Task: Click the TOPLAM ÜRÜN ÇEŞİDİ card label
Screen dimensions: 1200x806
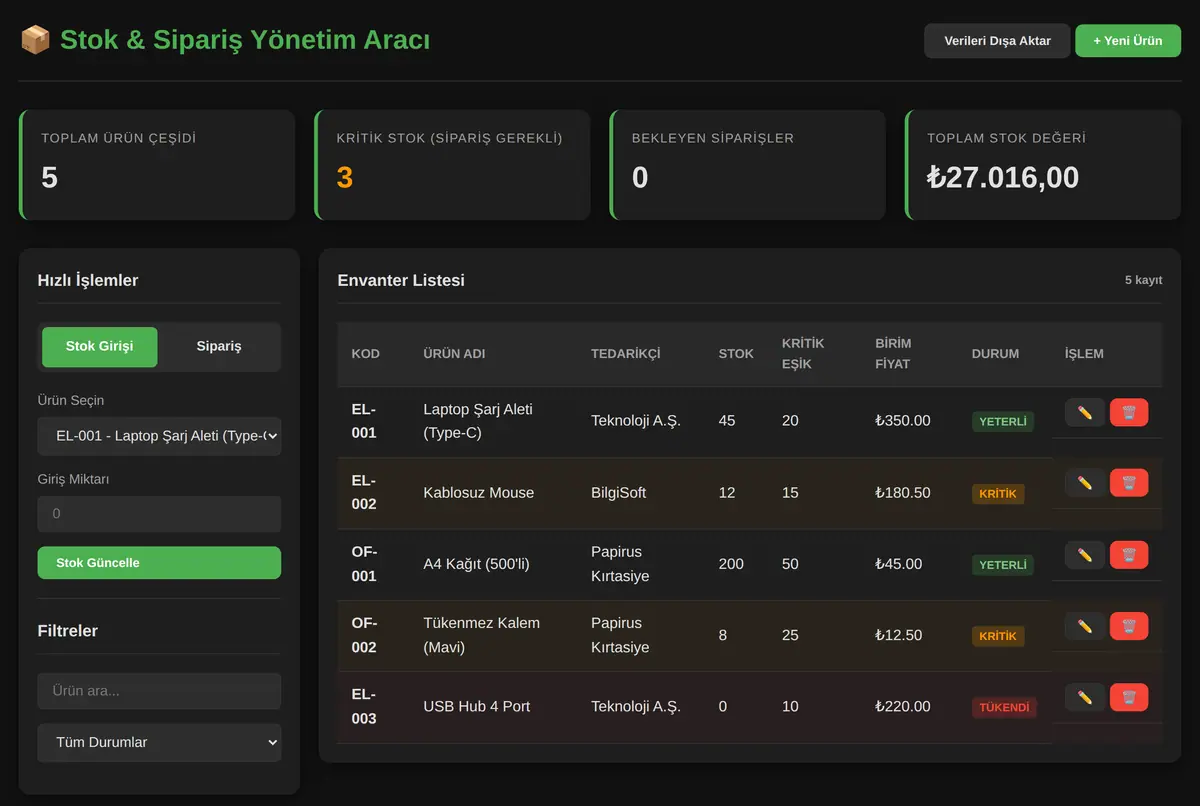Action: pyautogui.click(x=119, y=138)
